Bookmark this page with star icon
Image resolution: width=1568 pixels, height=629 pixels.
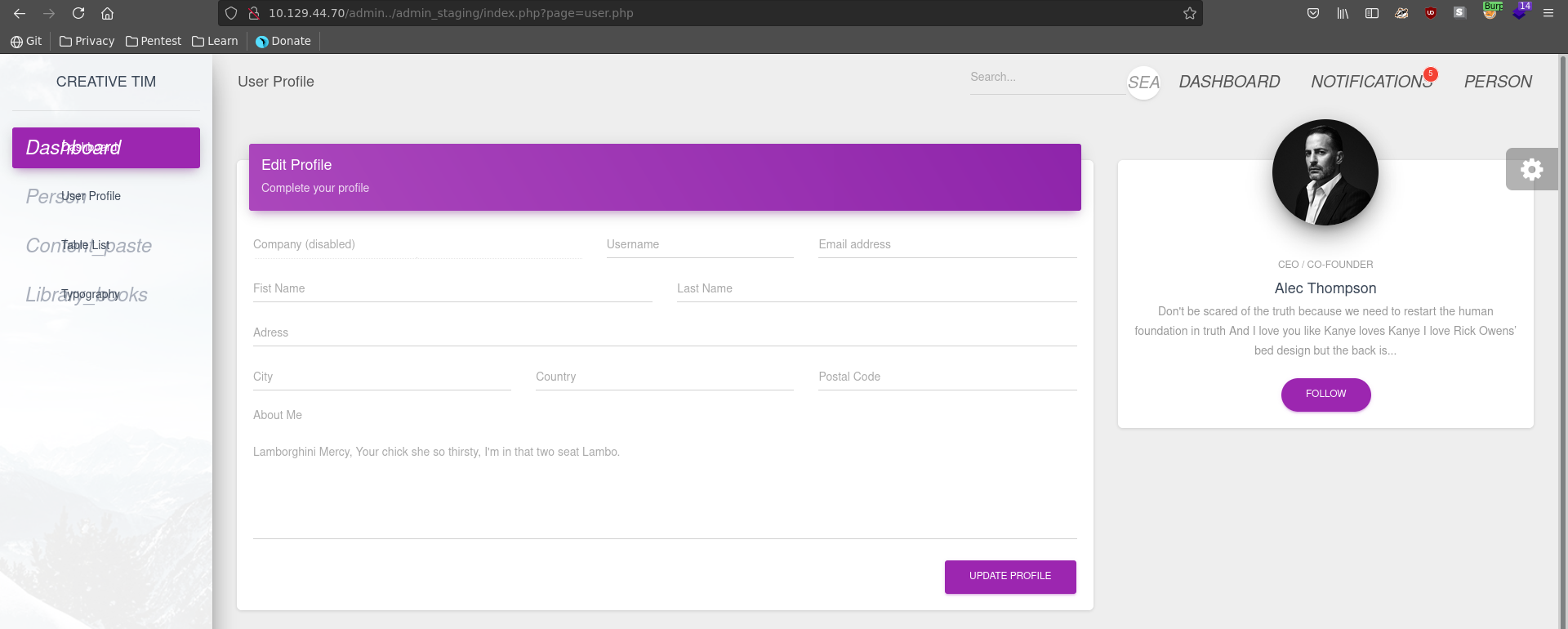tap(1190, 13)
